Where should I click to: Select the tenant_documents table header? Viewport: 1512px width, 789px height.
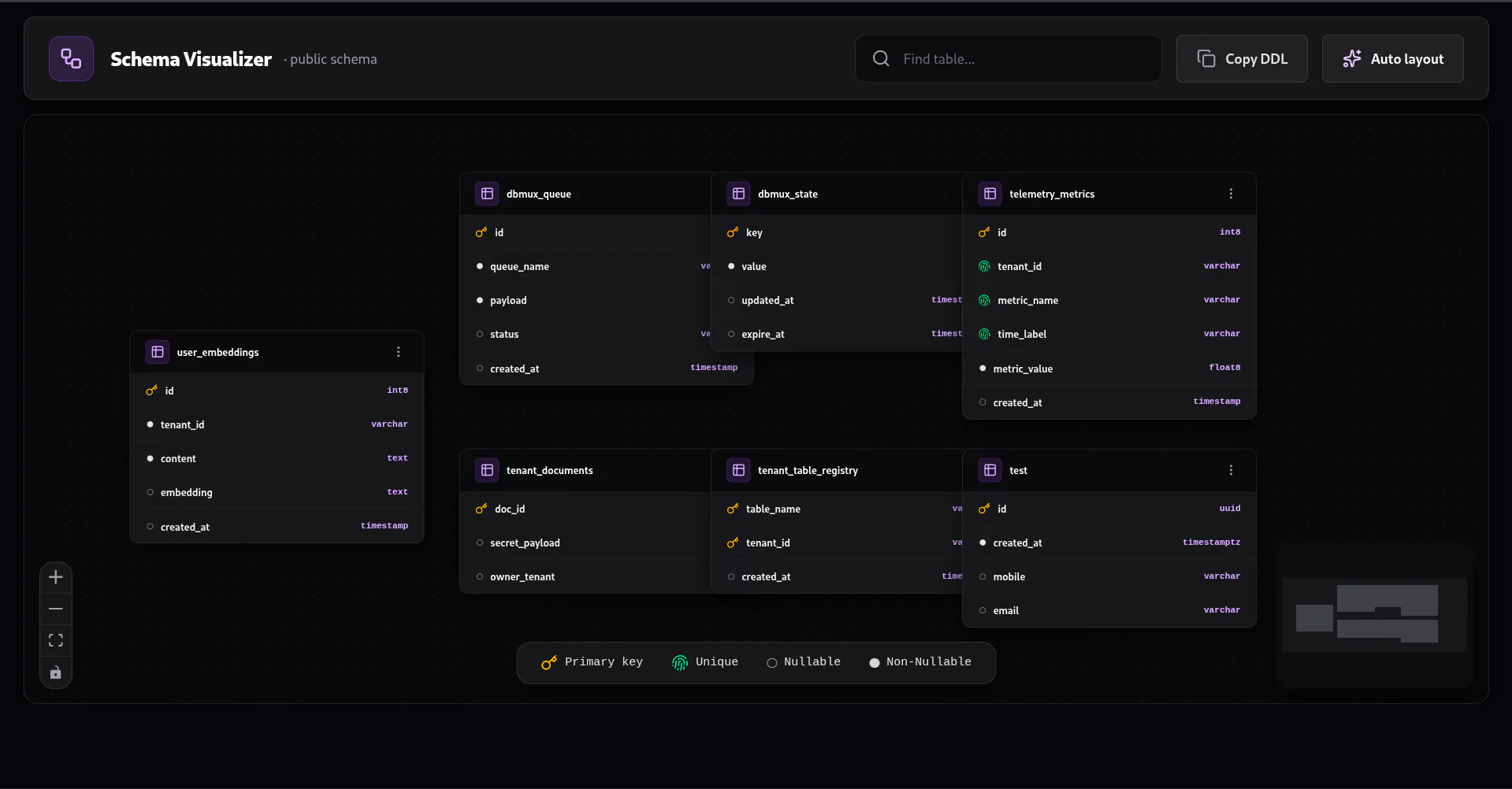click(585, 470)
